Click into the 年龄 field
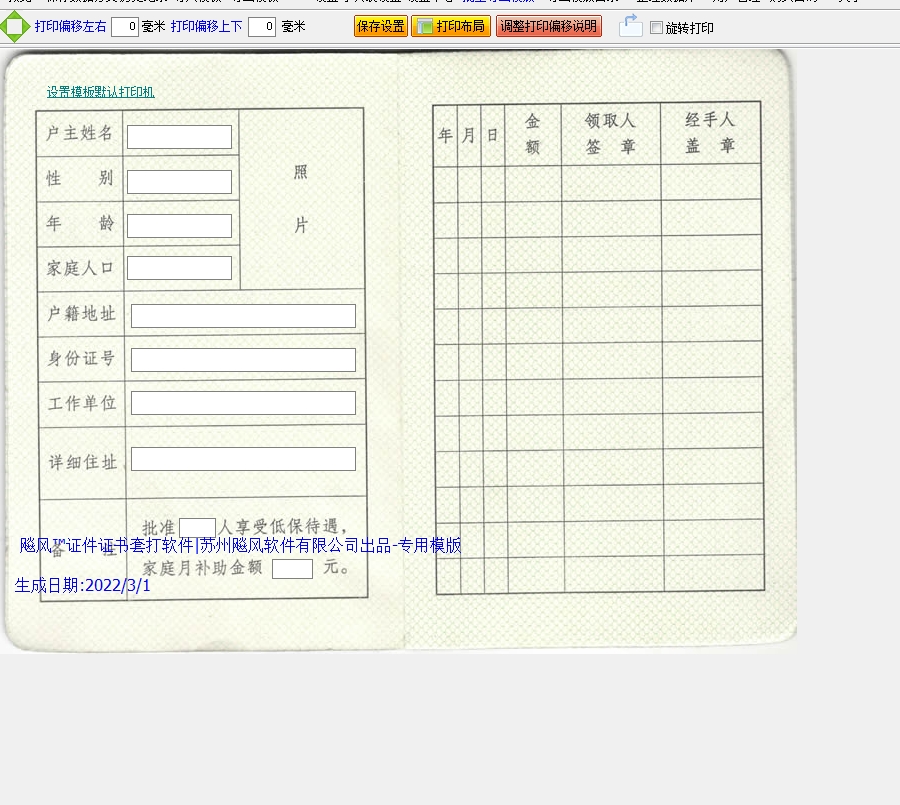900x805 pixels. (x=179, y=226)
